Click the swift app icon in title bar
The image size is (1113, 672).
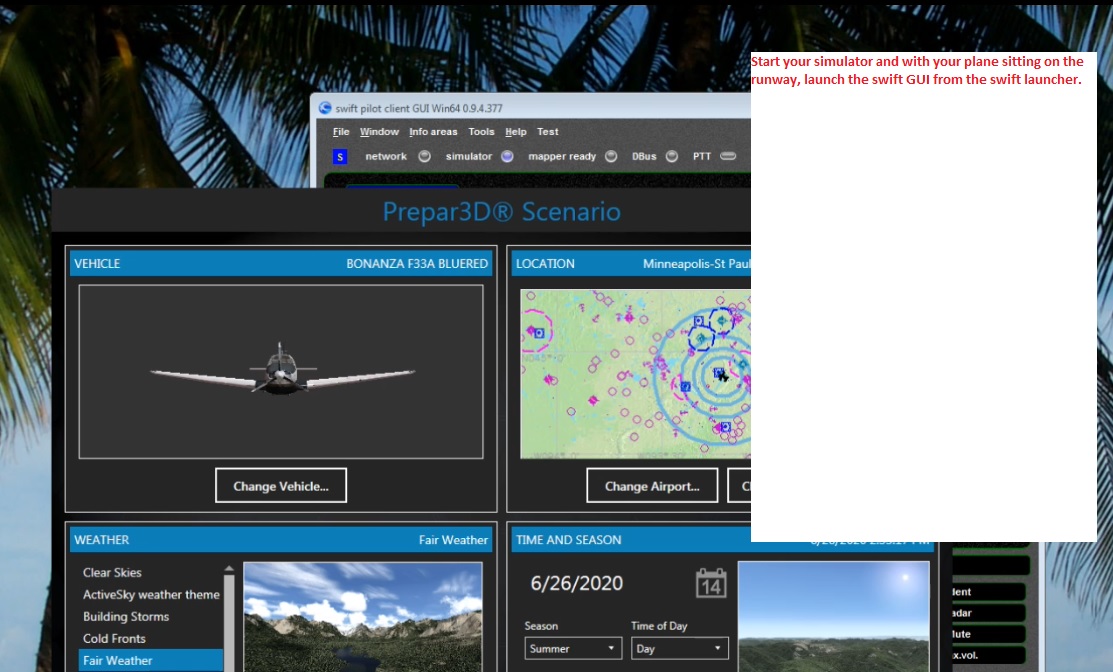coord(325,108)
